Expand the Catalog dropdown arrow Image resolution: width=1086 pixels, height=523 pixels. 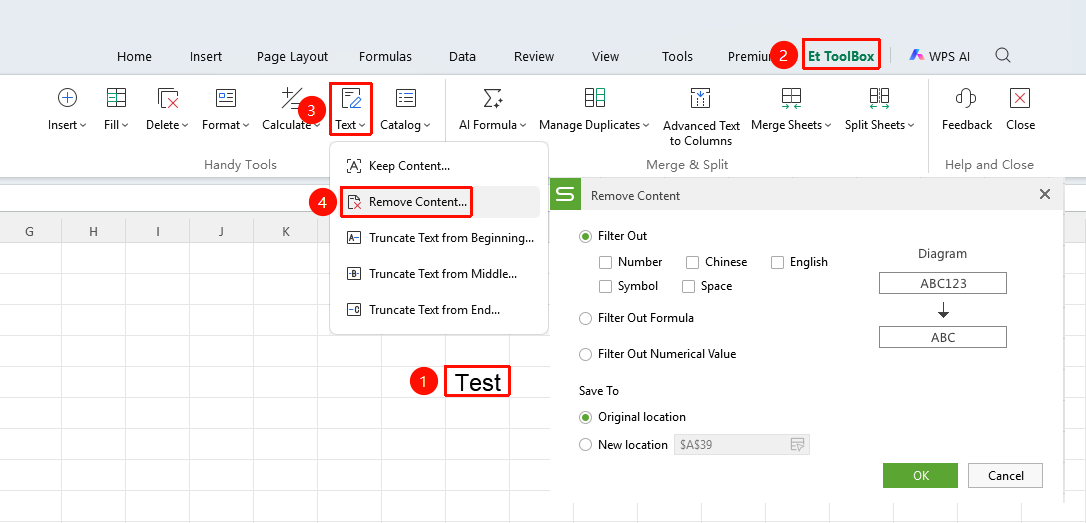[x=427, y=125]
